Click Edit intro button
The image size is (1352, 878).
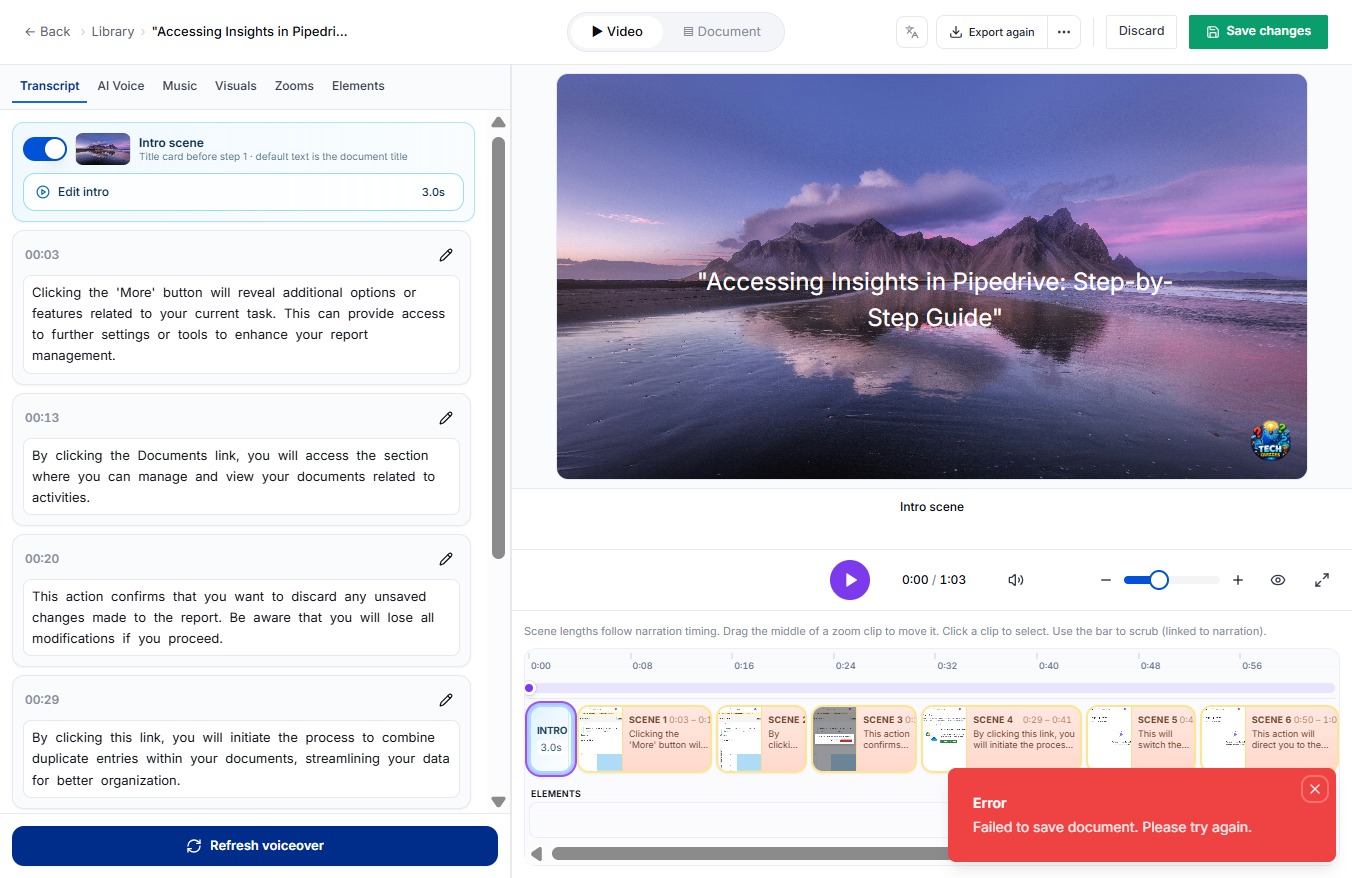click(x=243, y=192)
